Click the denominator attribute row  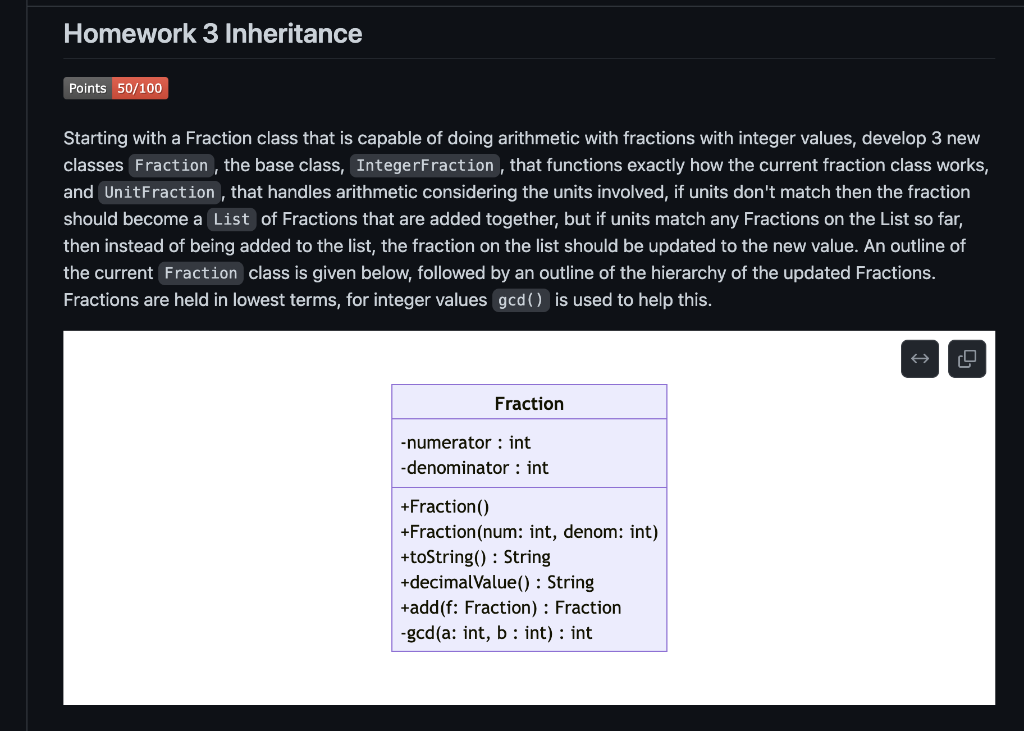pos(472,468)
